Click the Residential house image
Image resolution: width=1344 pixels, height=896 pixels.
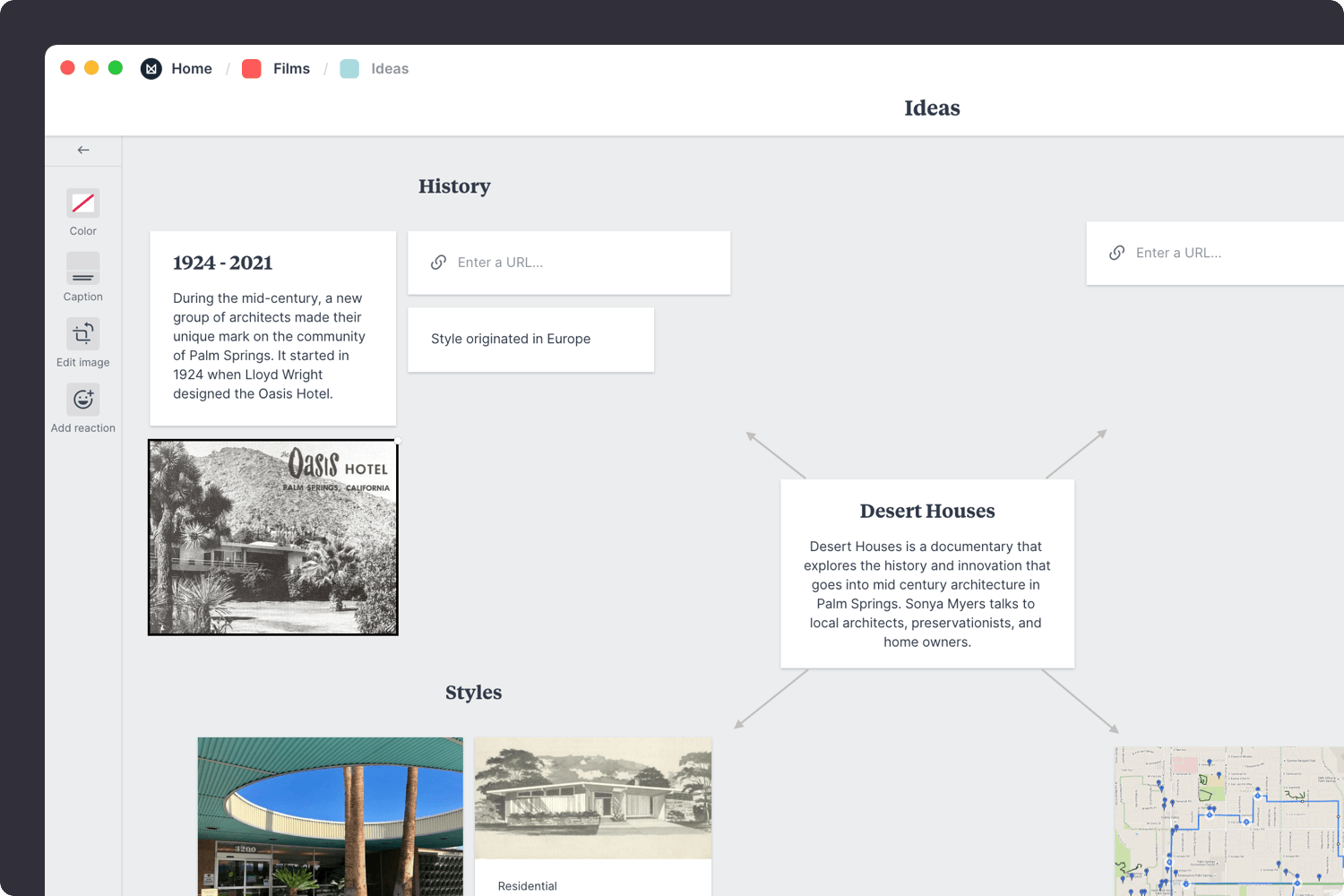pos(592,798)
